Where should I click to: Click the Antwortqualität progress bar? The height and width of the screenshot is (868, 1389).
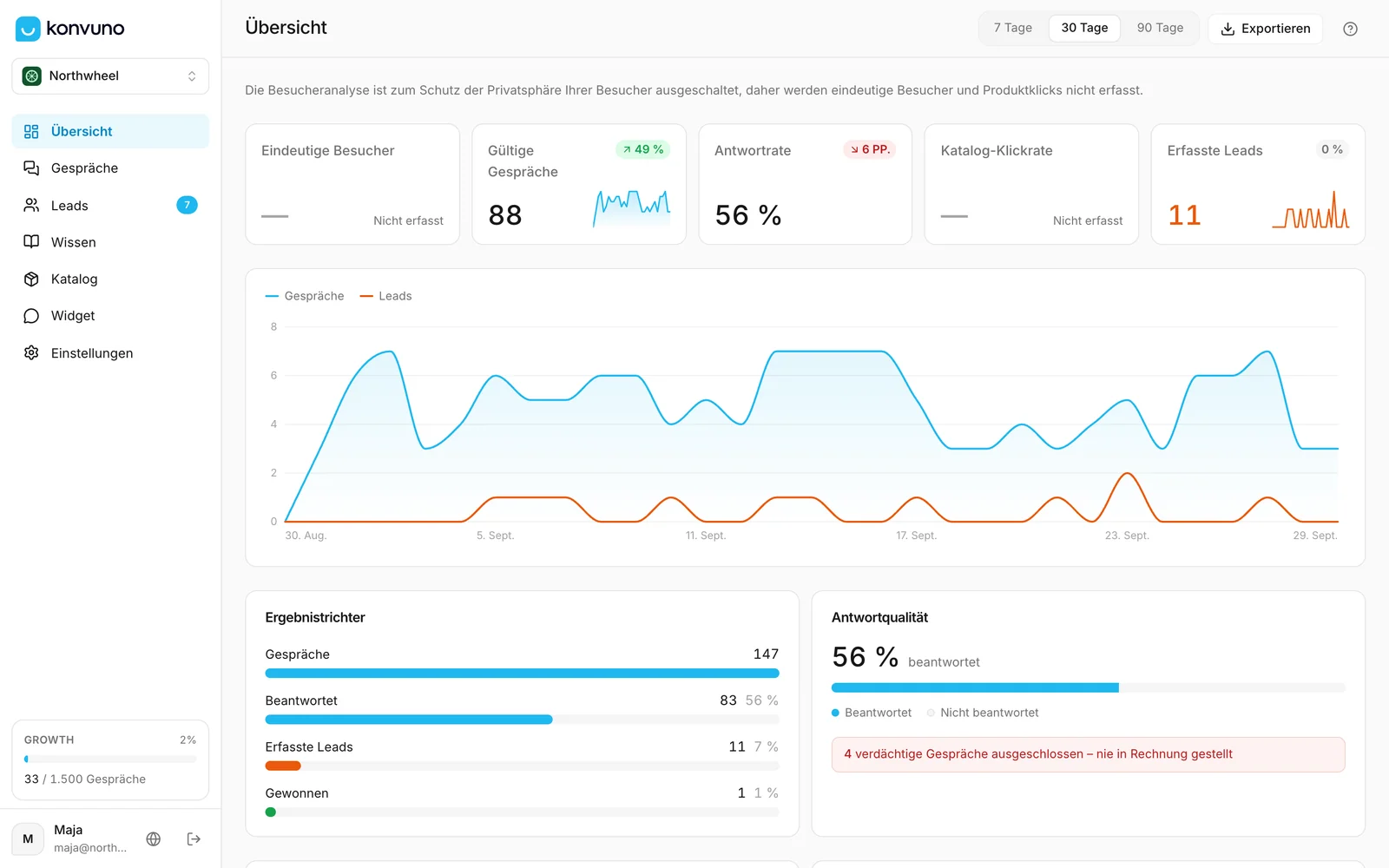click(x=1088, y=687)
